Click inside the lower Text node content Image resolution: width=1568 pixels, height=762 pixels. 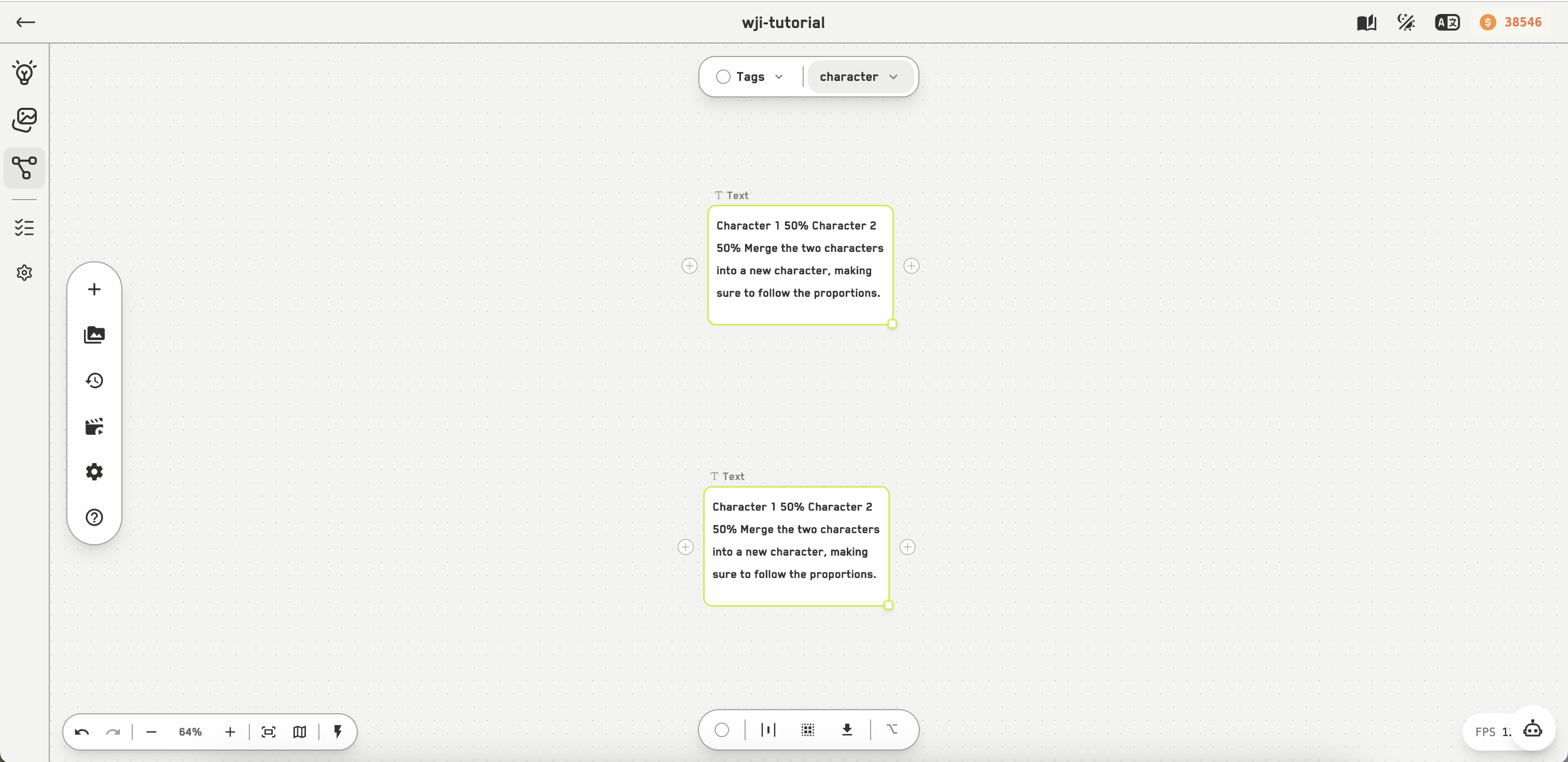coord(796,546)
